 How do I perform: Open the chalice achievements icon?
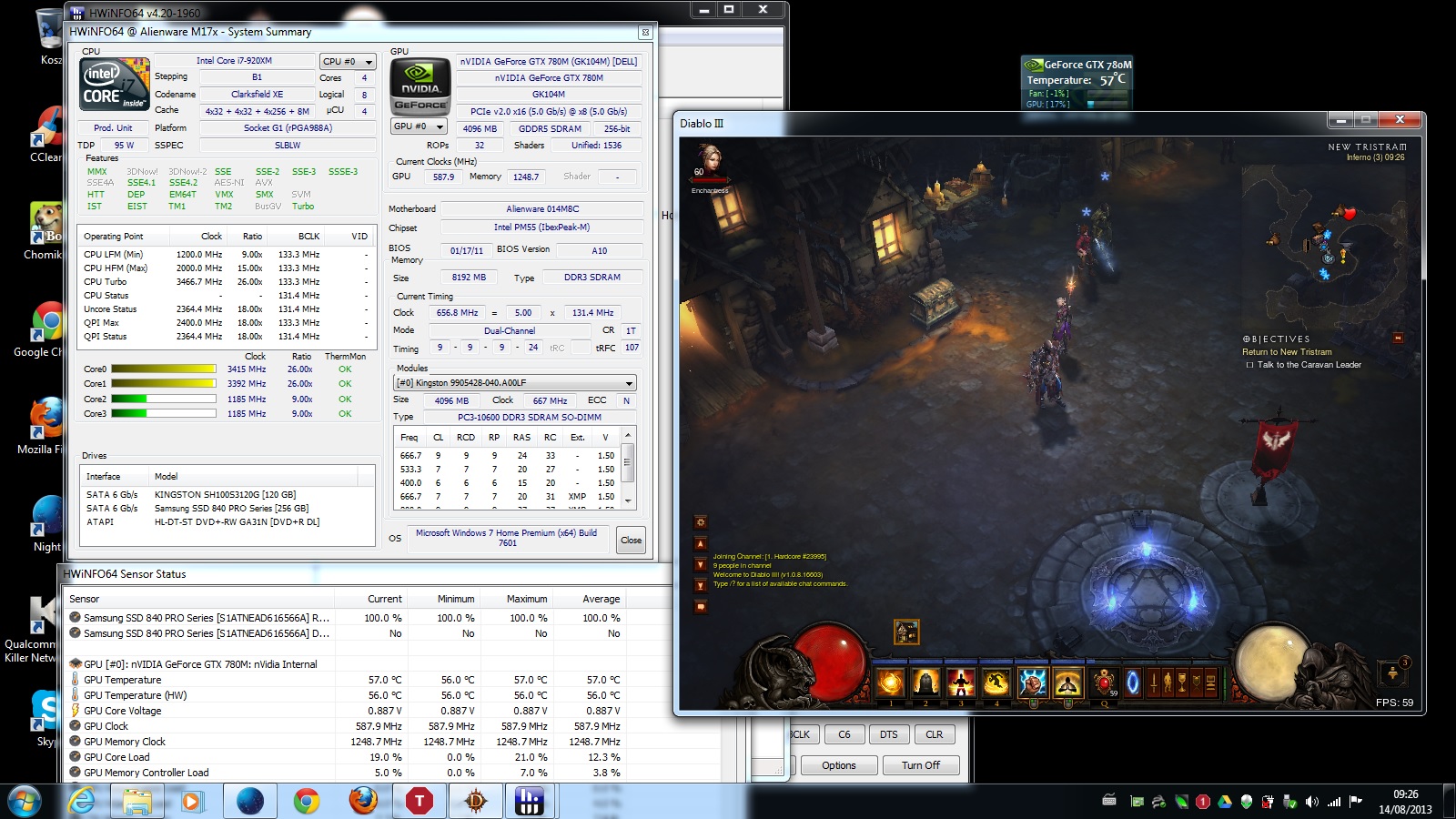pos(1182,682)
